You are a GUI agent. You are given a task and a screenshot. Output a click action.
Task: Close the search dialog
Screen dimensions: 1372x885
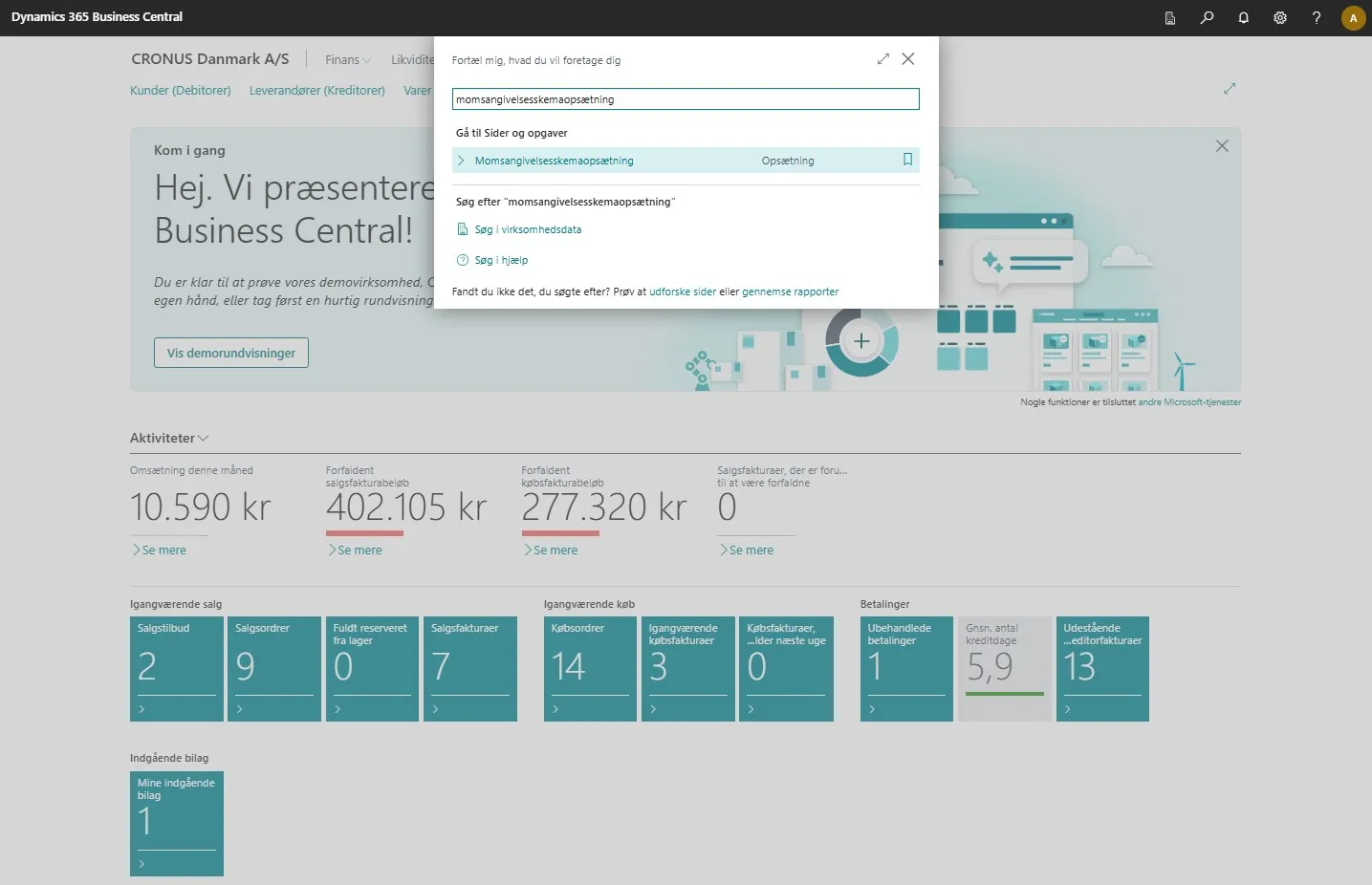[x=908, y=59]
